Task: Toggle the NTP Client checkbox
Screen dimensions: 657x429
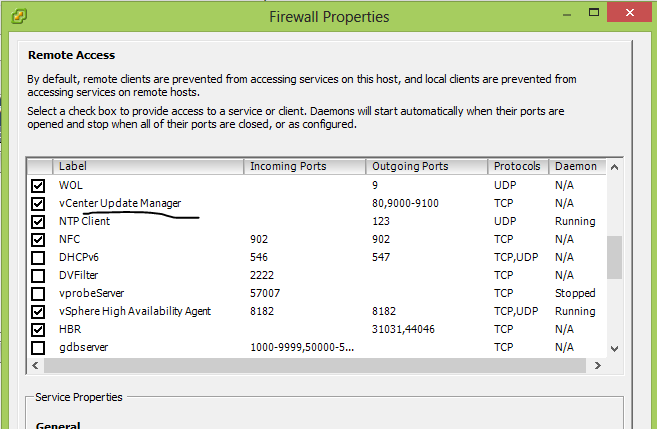Action: coord(39,222)
